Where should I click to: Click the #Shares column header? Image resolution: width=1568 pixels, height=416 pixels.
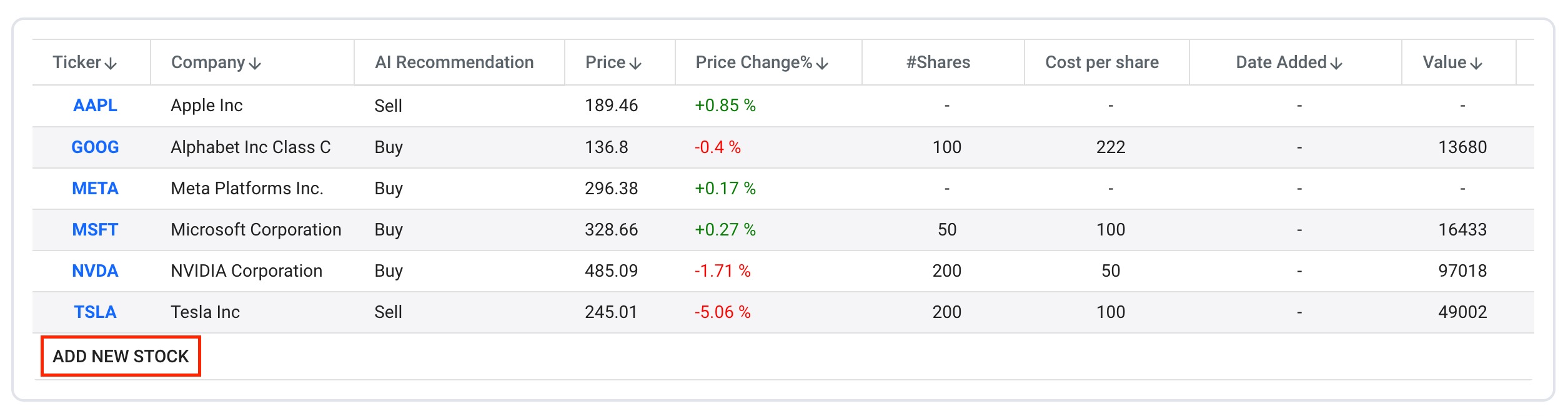(938, 62)
